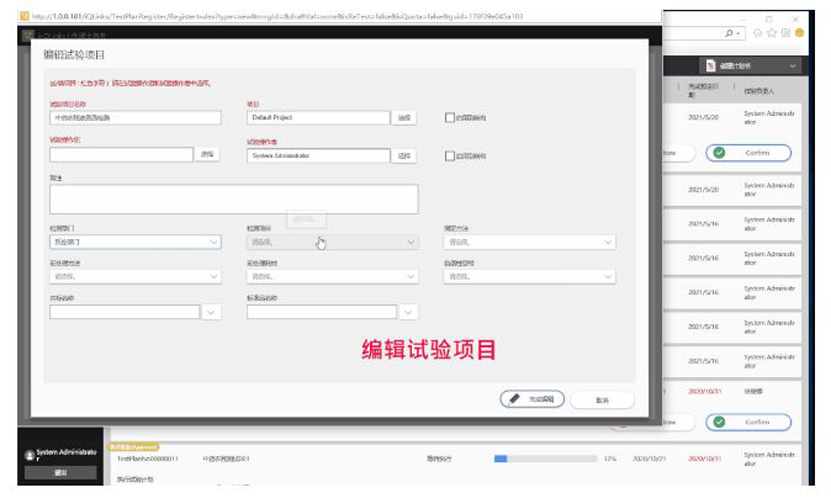Viewport: 831px width, 498px height.
Task: Open the browser favorites star icon
Action: pyautogui.click(x=773, y=33)
